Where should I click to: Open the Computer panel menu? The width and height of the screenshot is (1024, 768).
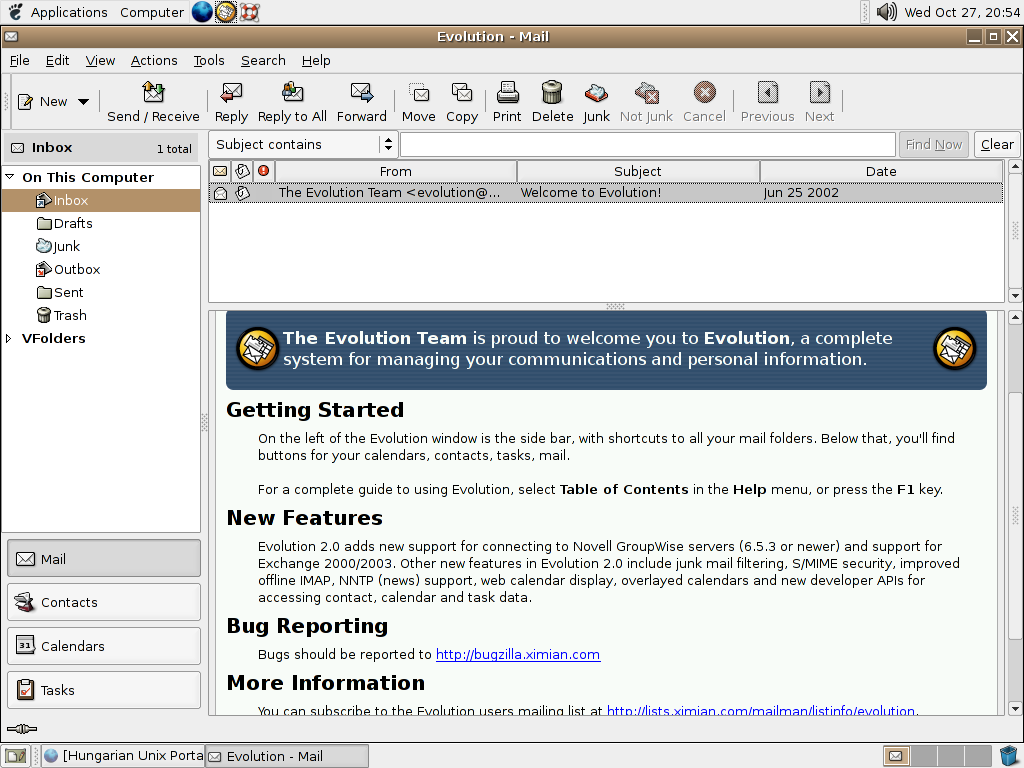(x=152, y=12)
